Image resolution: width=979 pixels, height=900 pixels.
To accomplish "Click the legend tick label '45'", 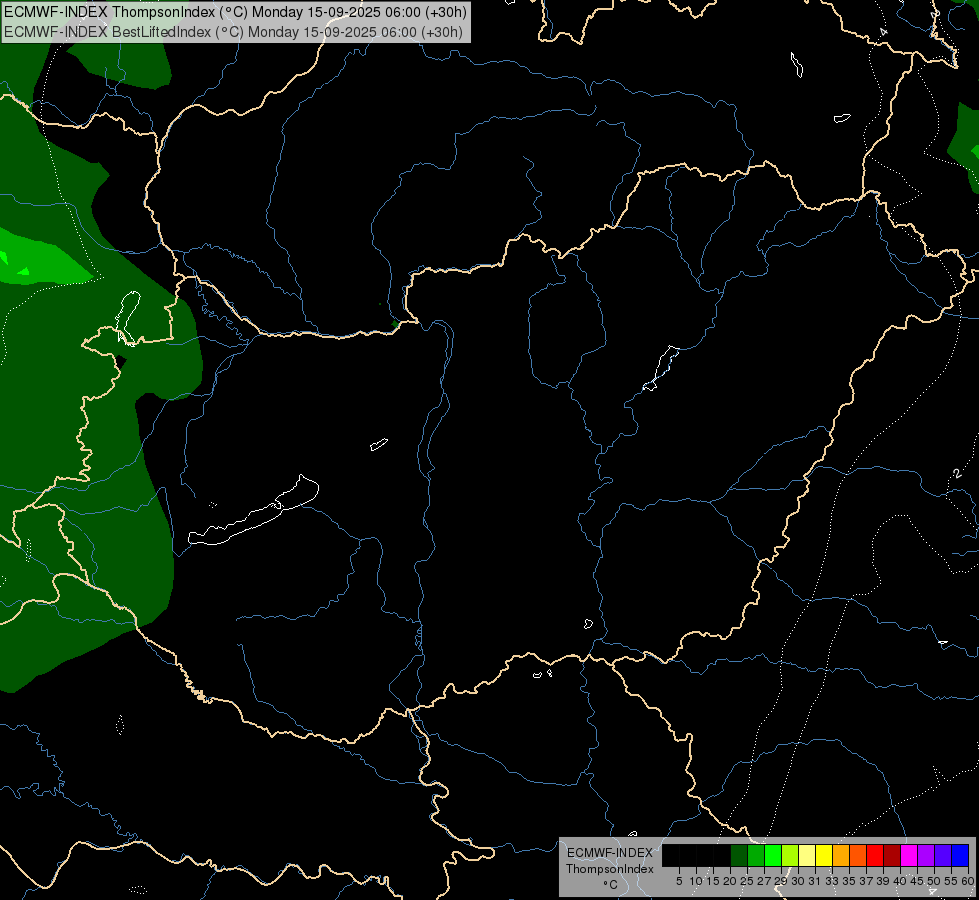I will pos(918,881).
